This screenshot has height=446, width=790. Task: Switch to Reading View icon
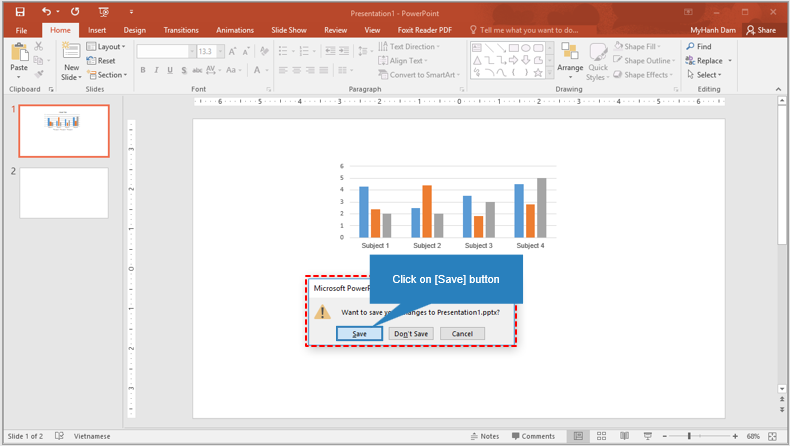click(x=625, y=436)
